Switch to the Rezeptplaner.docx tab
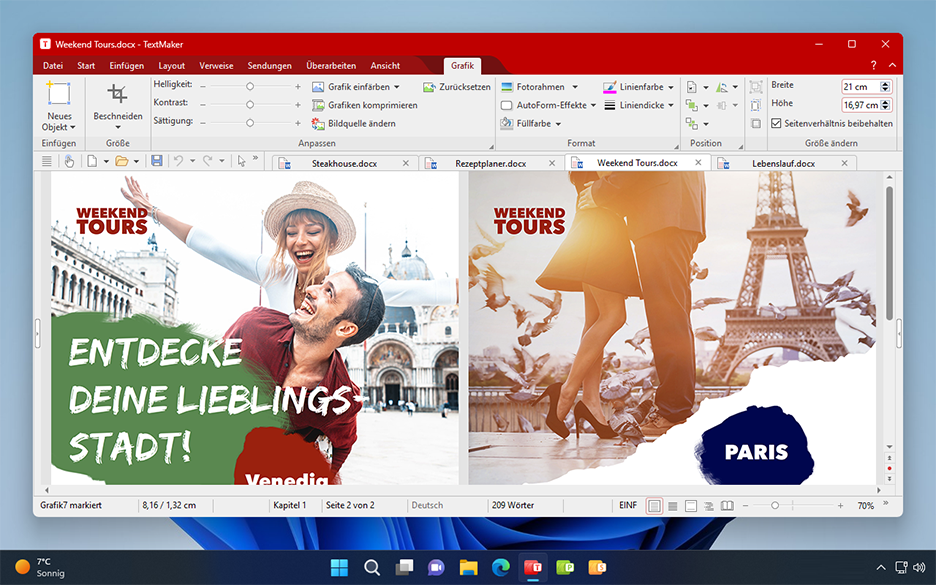This screenshot has width=936, height=585. click(490, 161)
